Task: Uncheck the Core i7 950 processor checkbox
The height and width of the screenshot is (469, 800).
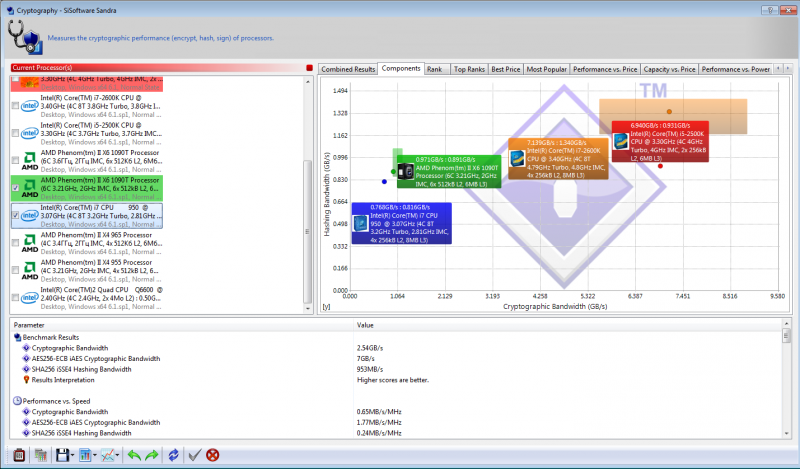Action: pos(15,215)
